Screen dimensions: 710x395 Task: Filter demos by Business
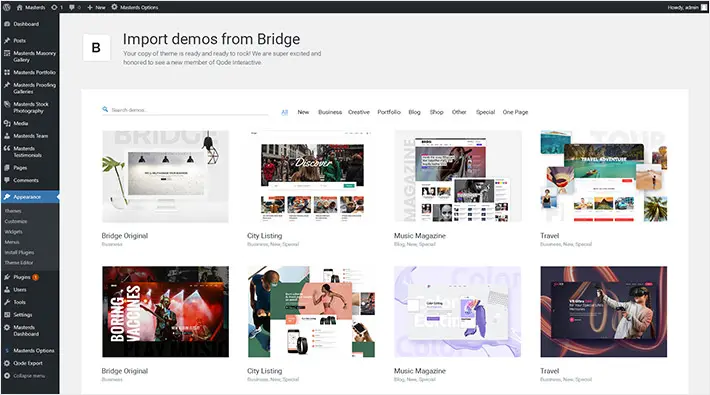(x=330, y=112)
